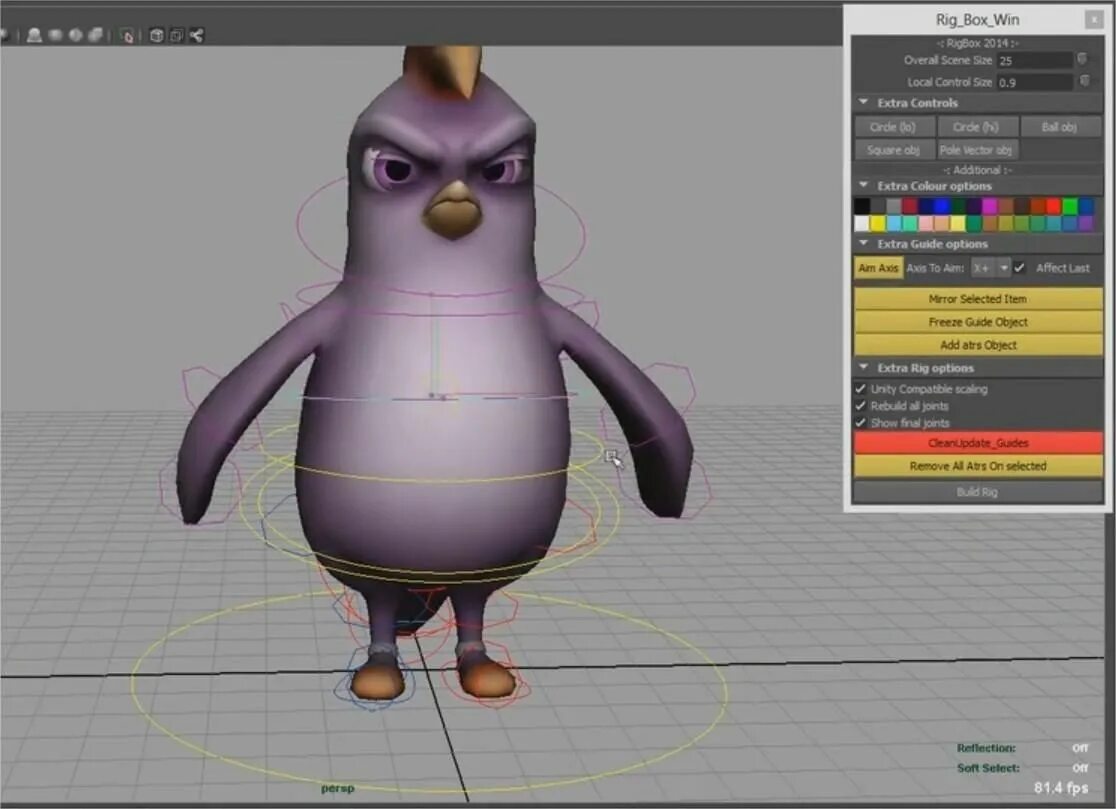Image resolution: width=1116 pixels, height=809 pixels.
Task: Click Mirror Selected Item button
Action: coord(978,299)
